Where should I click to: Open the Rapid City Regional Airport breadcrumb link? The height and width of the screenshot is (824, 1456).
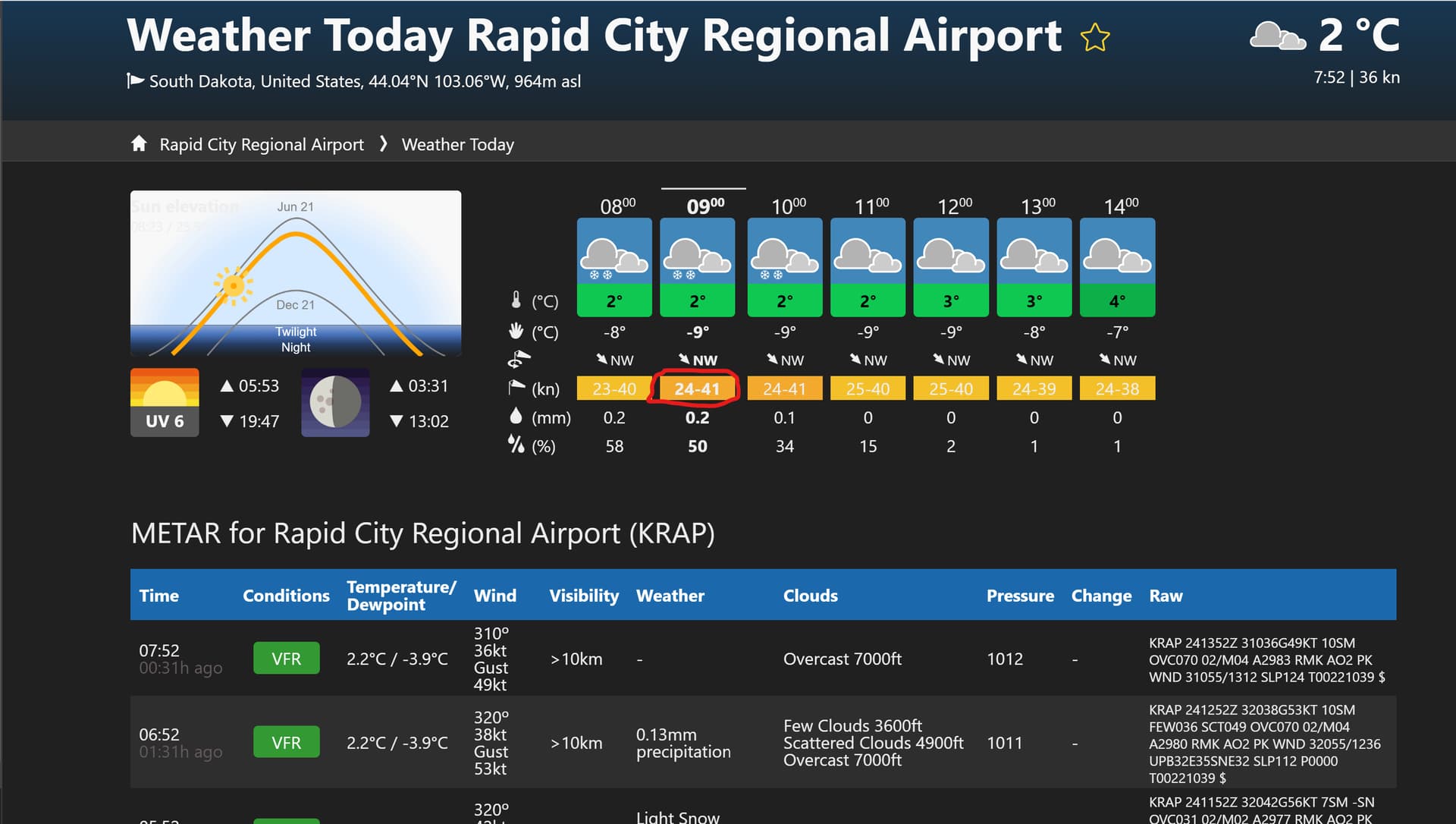(260, 144)
